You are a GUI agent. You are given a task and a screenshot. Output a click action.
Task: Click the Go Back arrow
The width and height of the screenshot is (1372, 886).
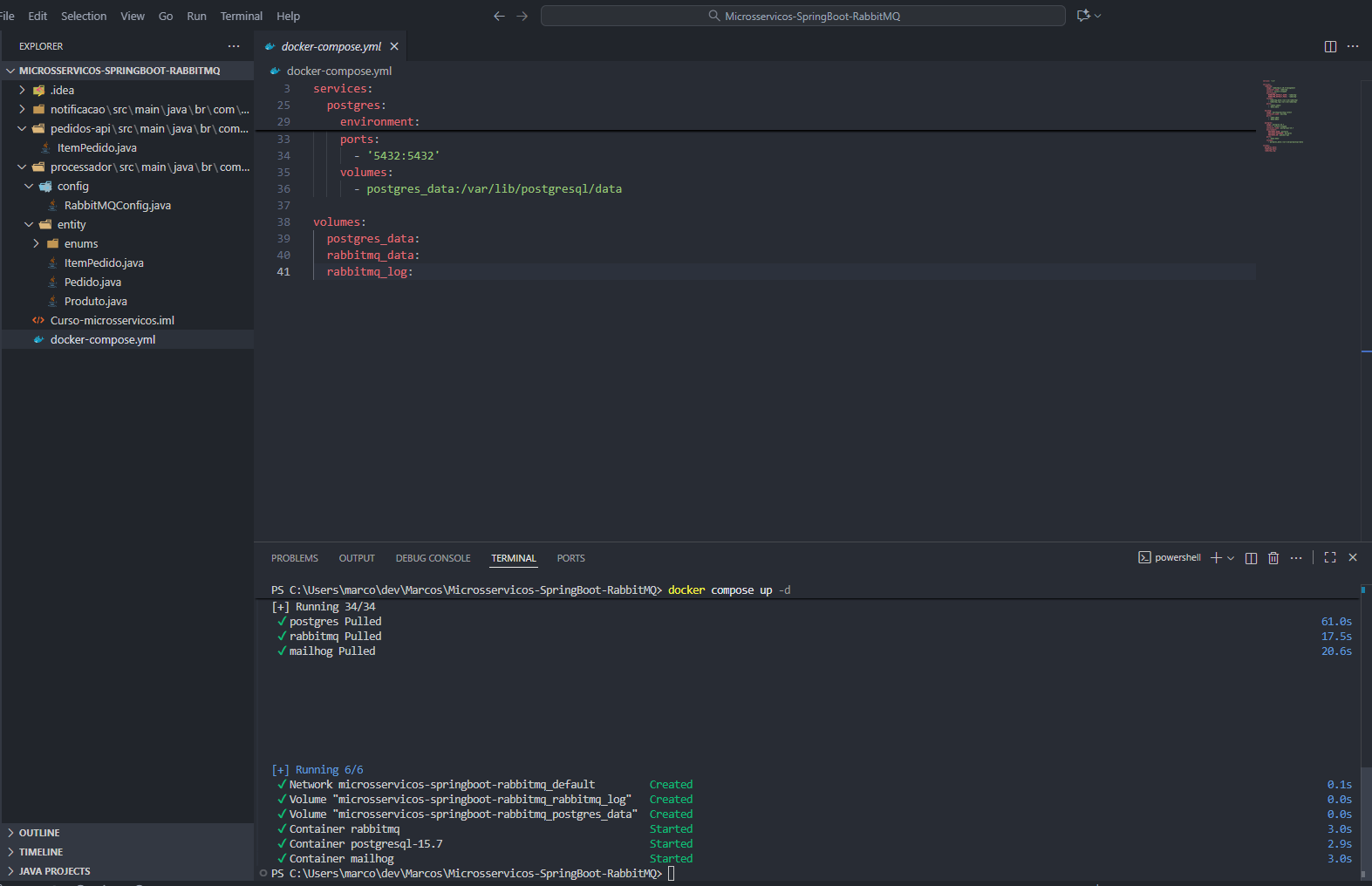tap(499, 16)
